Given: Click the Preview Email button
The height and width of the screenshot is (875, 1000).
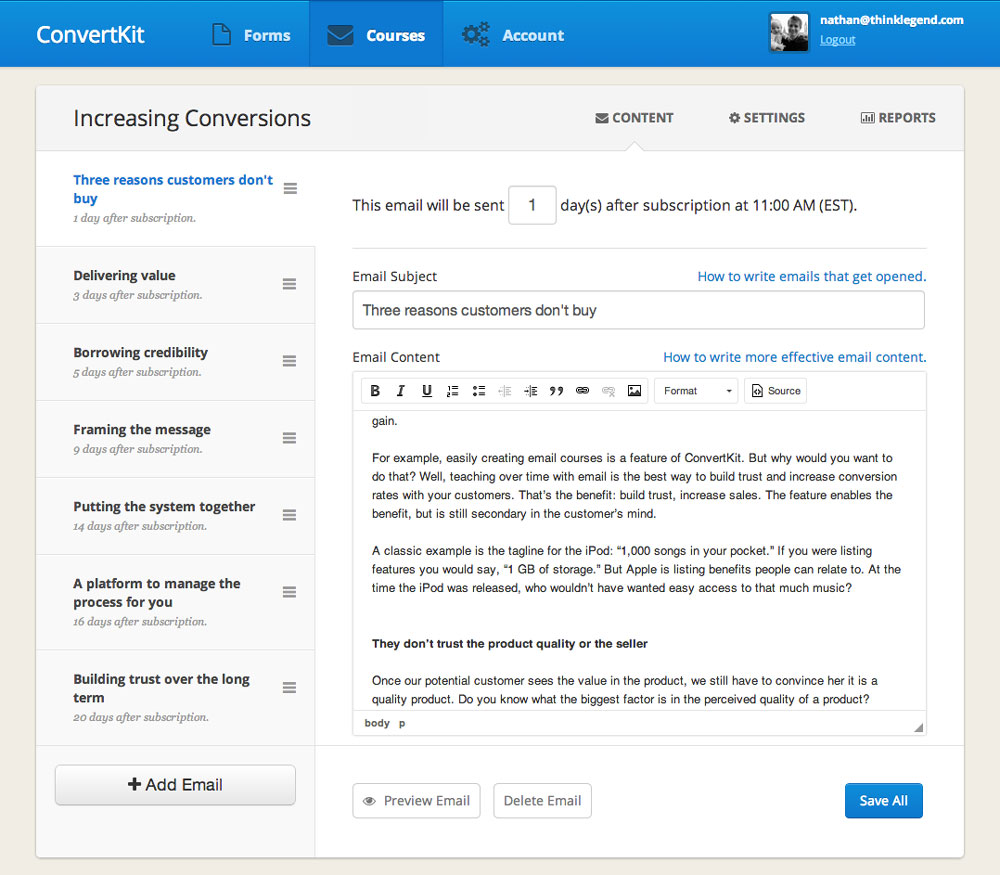Looking at the screenshot, I should [x=416, y=801].
